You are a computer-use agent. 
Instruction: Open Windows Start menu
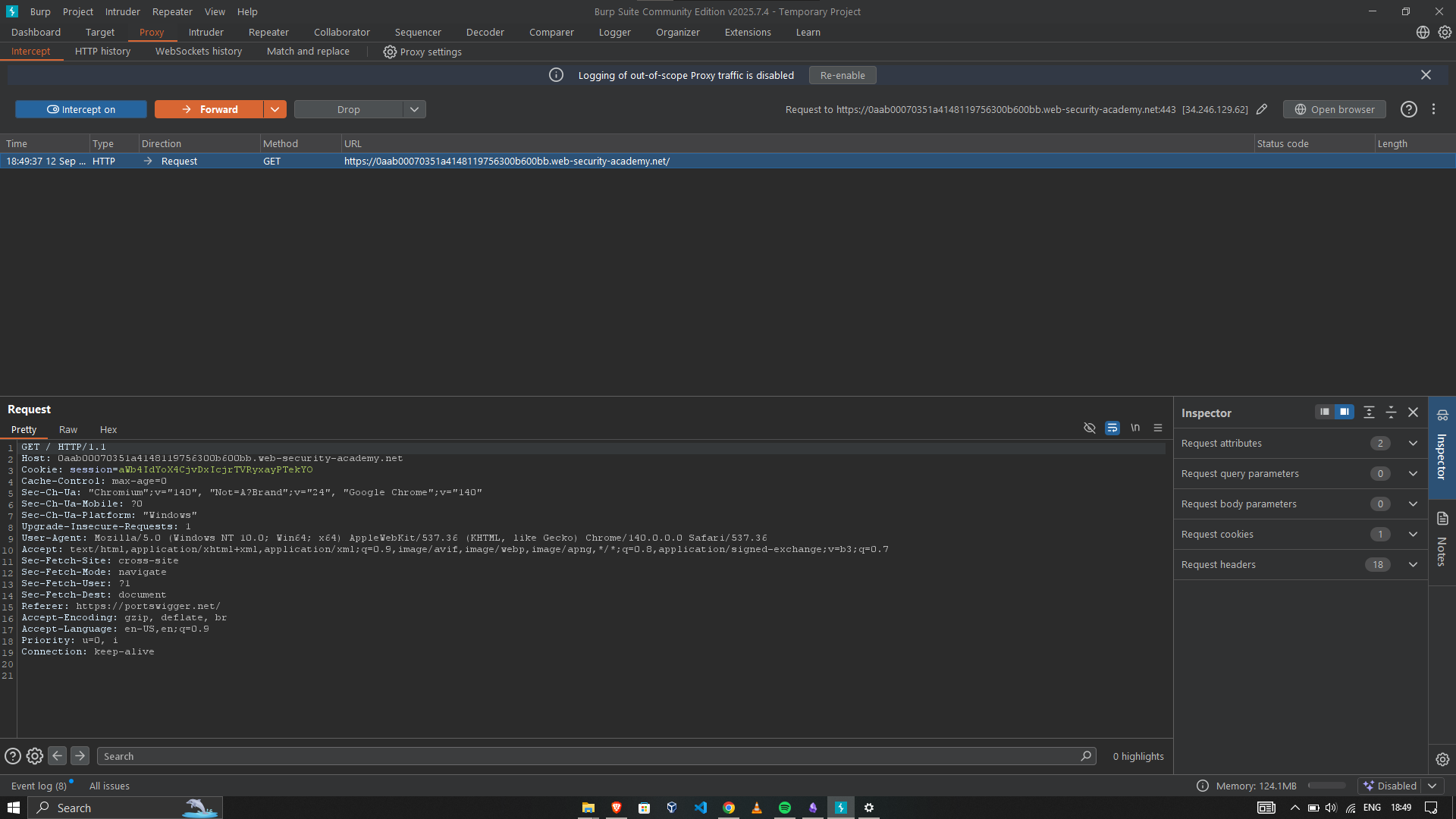[14, 808]
